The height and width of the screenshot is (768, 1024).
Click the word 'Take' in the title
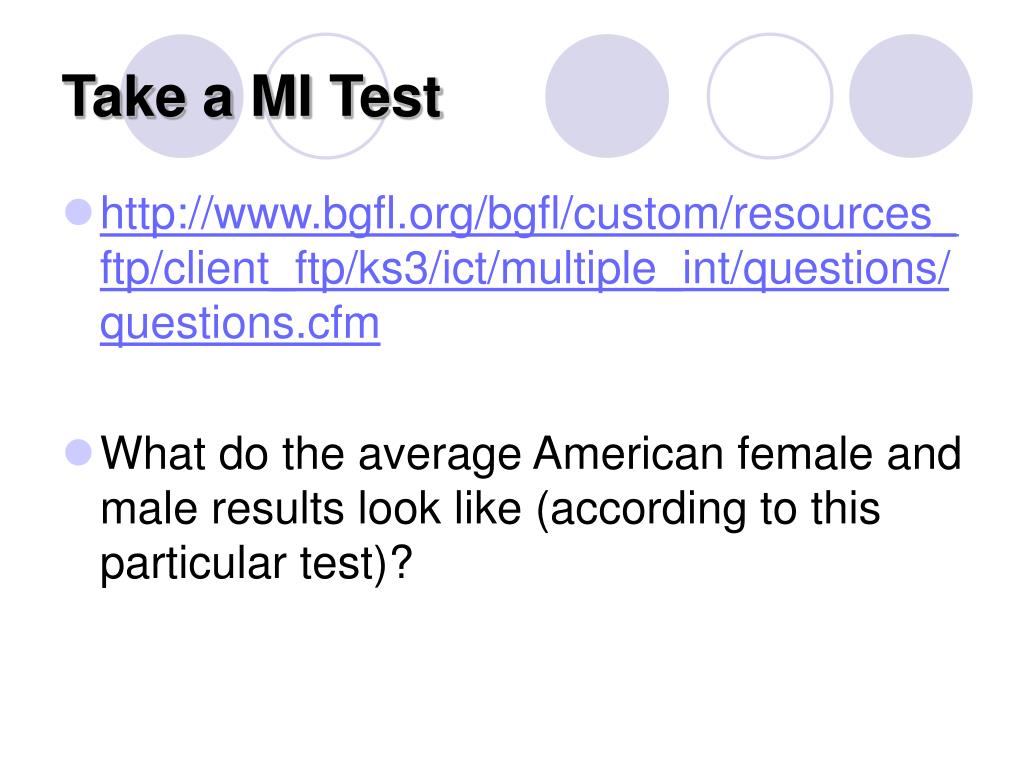pos(124,97)
